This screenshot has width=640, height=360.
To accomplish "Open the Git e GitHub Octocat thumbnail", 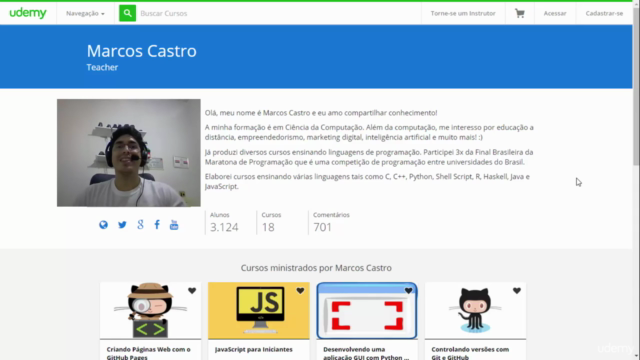I will pyautogui.click(x=476, y=311).
